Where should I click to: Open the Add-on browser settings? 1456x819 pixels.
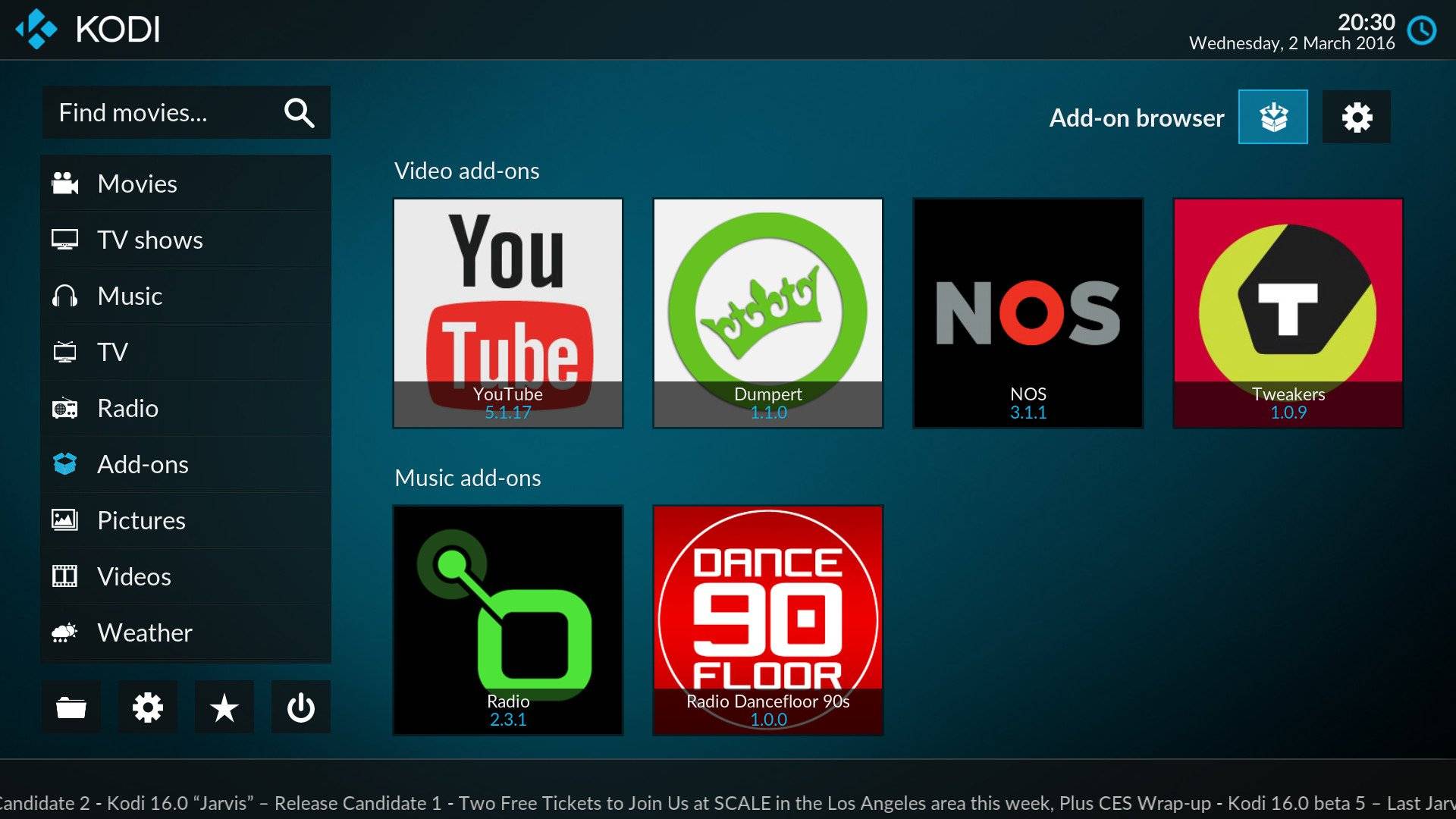[1358, 117]
